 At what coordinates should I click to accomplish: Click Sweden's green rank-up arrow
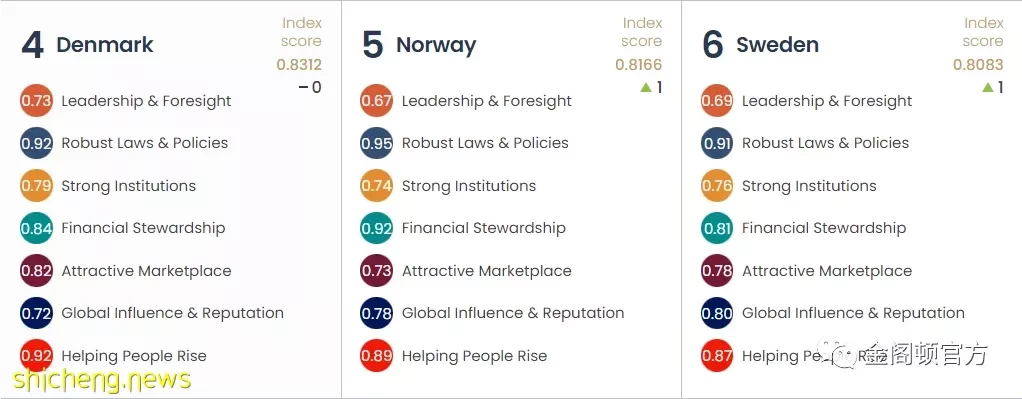click(987, 87)
